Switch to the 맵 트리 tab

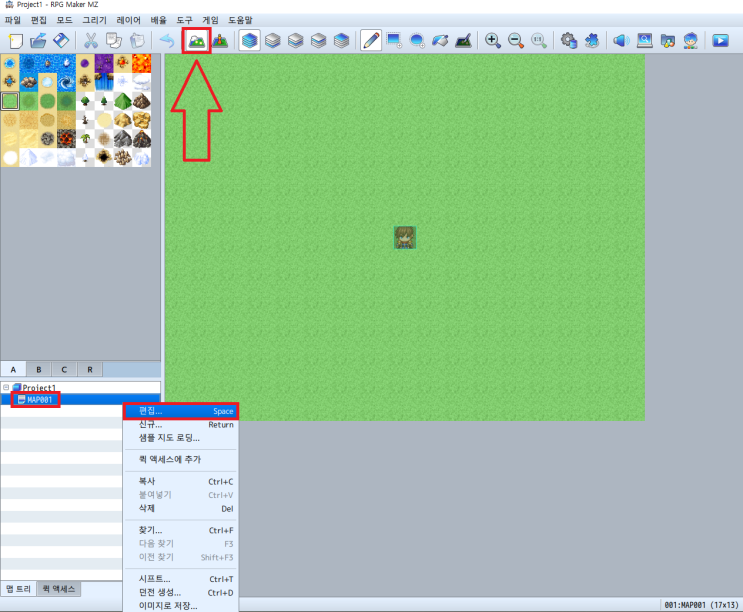point(18,589)
